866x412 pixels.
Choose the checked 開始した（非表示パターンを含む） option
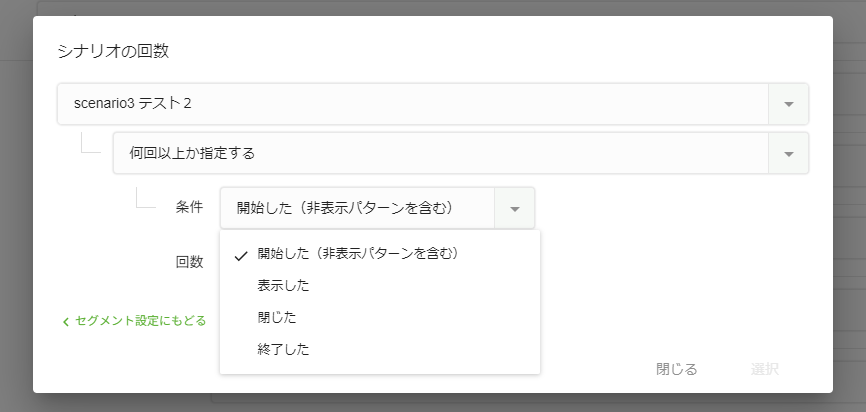[380, 254]
